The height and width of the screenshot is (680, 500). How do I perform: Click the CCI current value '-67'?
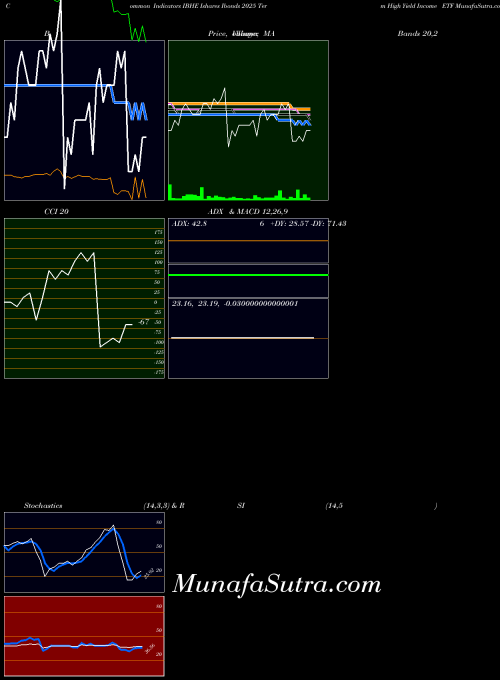(144, 322)
